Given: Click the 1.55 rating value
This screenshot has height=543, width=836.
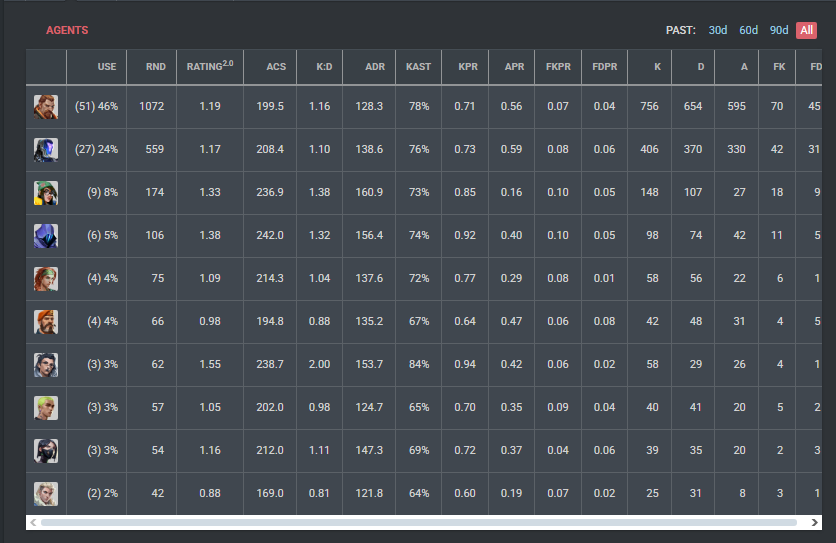Looking at the screenshot, I should point(210,364).
